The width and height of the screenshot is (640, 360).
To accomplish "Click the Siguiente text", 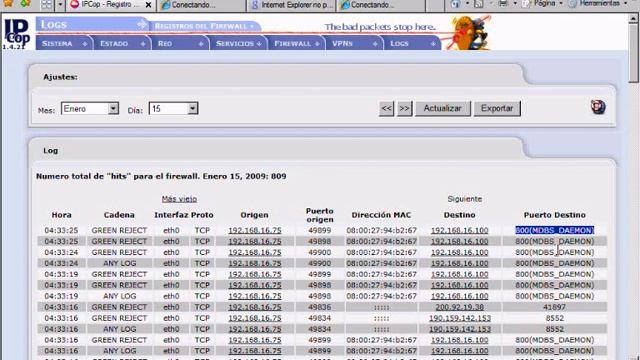I will coord(464,199).
